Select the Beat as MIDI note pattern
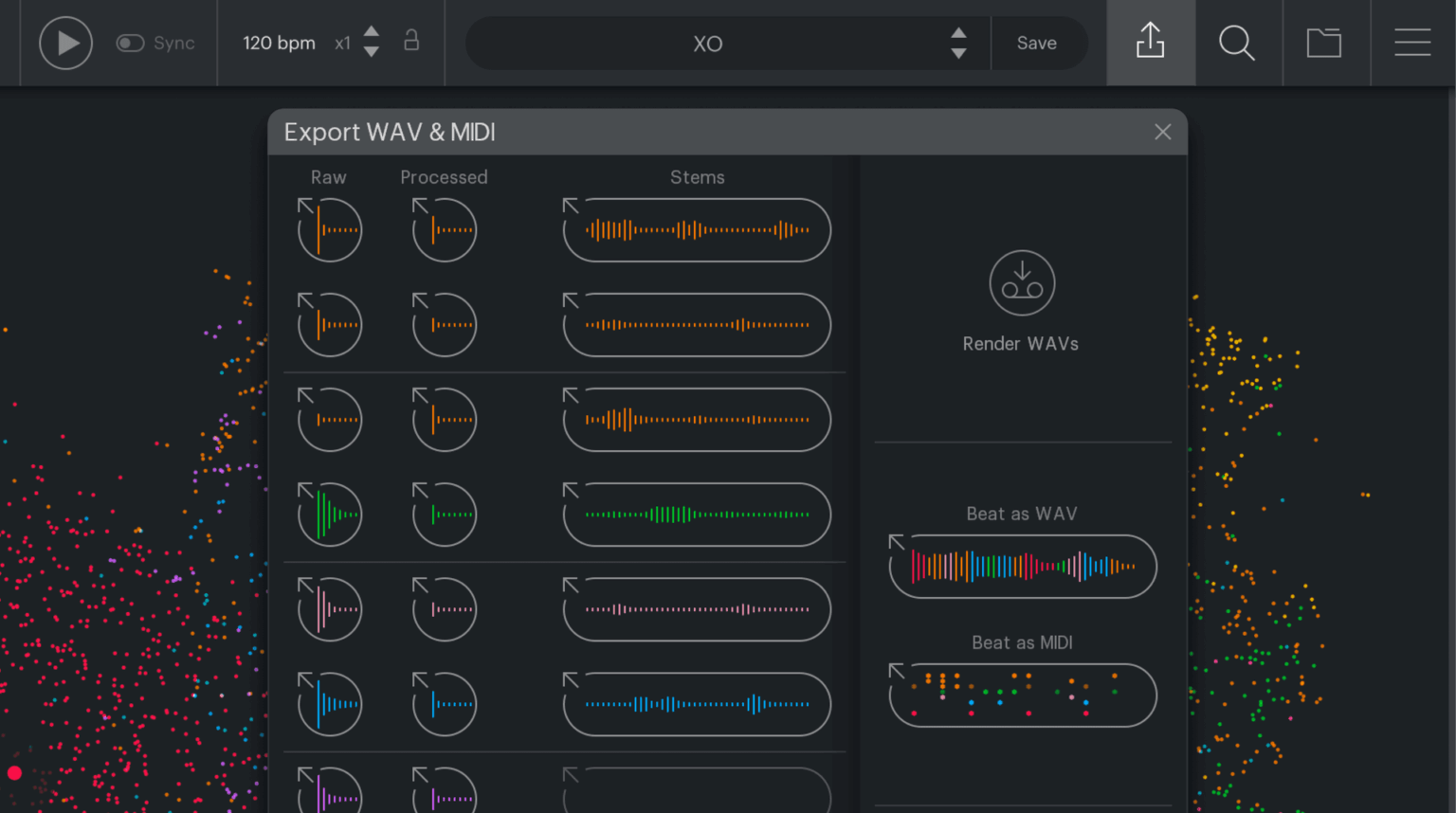 1022,695
